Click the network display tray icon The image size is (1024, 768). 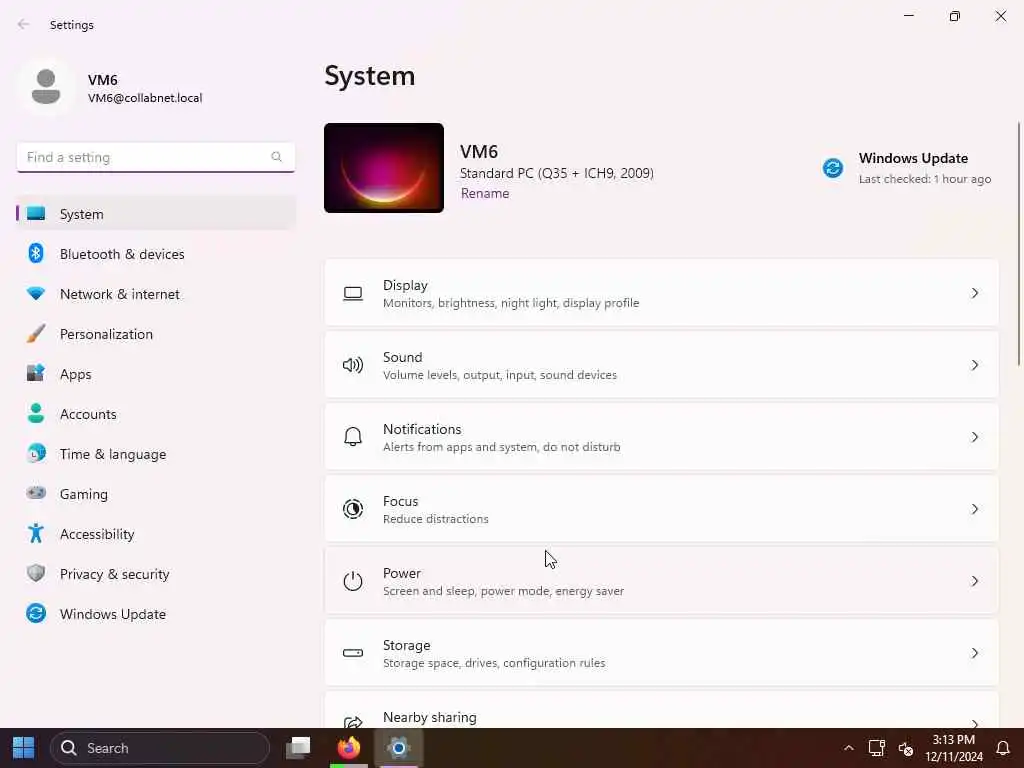876,748
